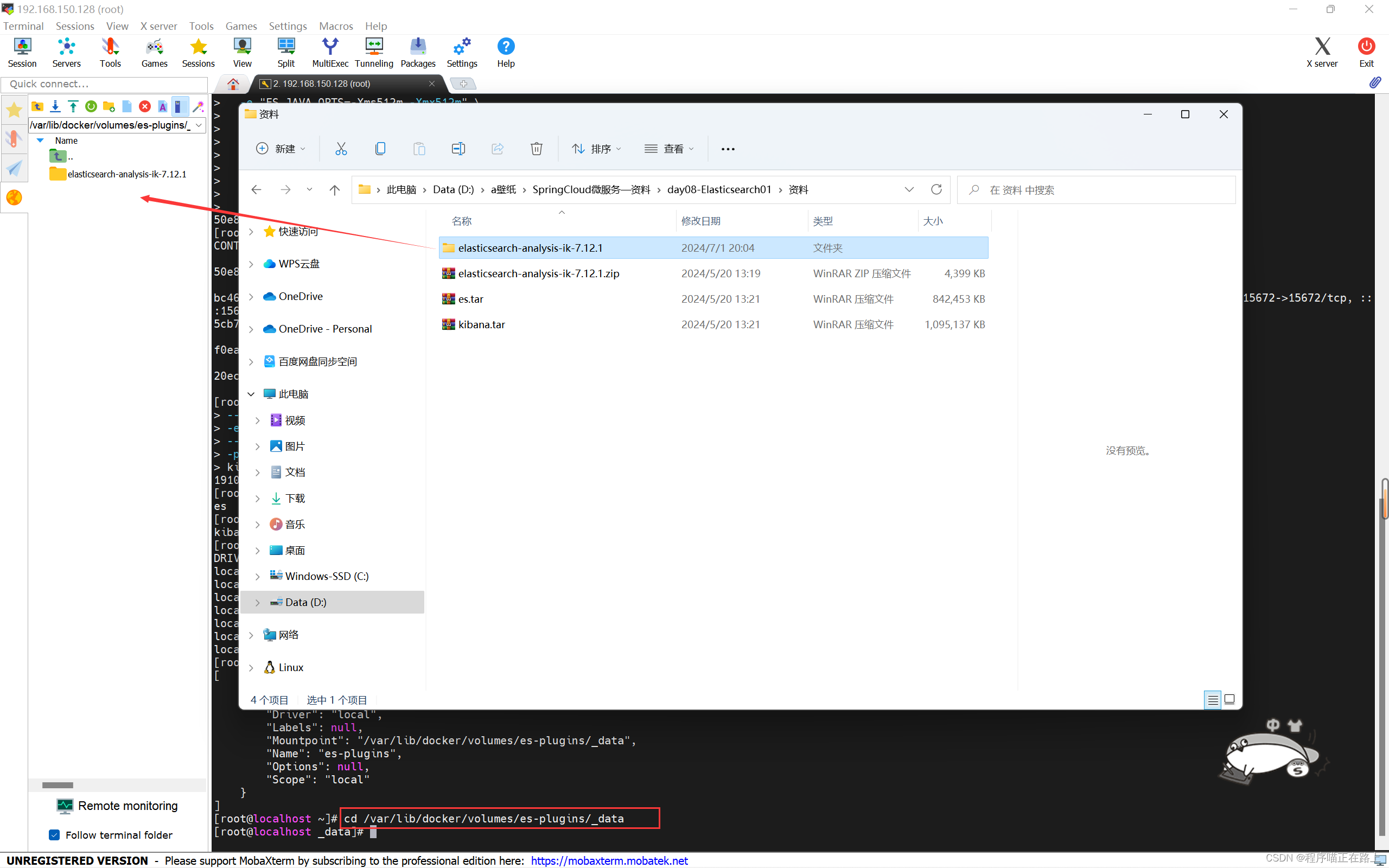1389x868 pixels.
Task: Switch Explorer to details view toggle
Action: pyautogui.click(x=1212, y=700)
